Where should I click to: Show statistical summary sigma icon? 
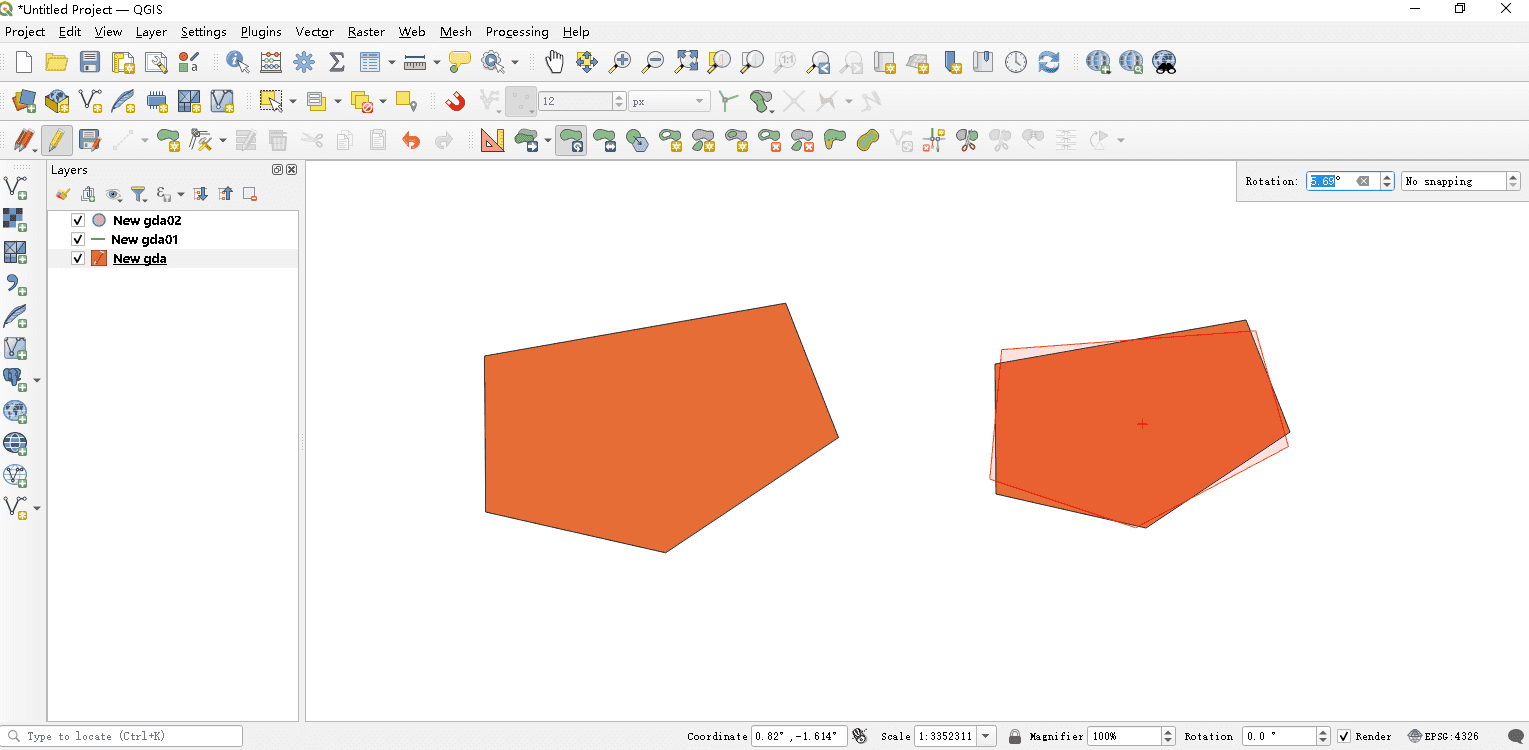tap(337, 62)
